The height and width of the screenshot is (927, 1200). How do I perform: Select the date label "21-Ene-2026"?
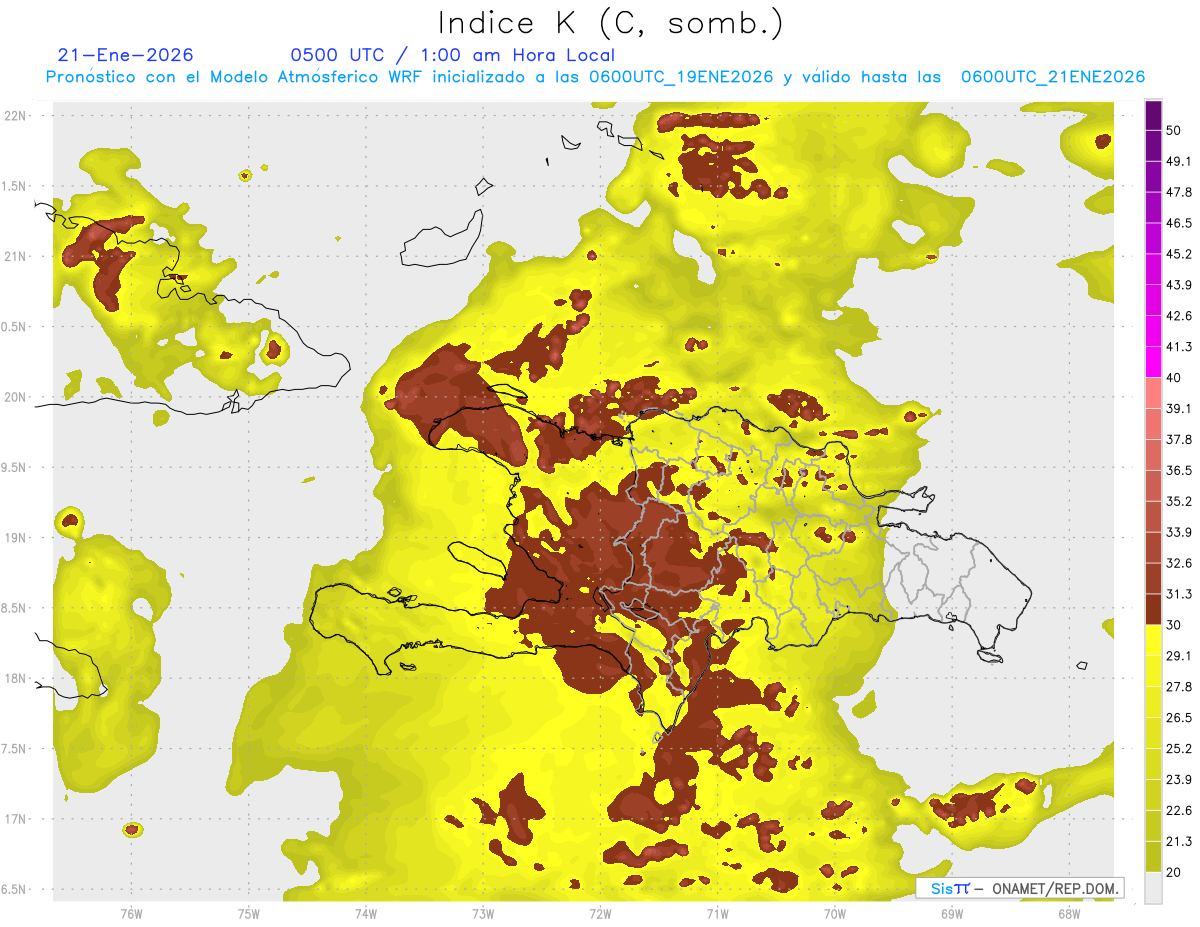(x=125, y=55)
